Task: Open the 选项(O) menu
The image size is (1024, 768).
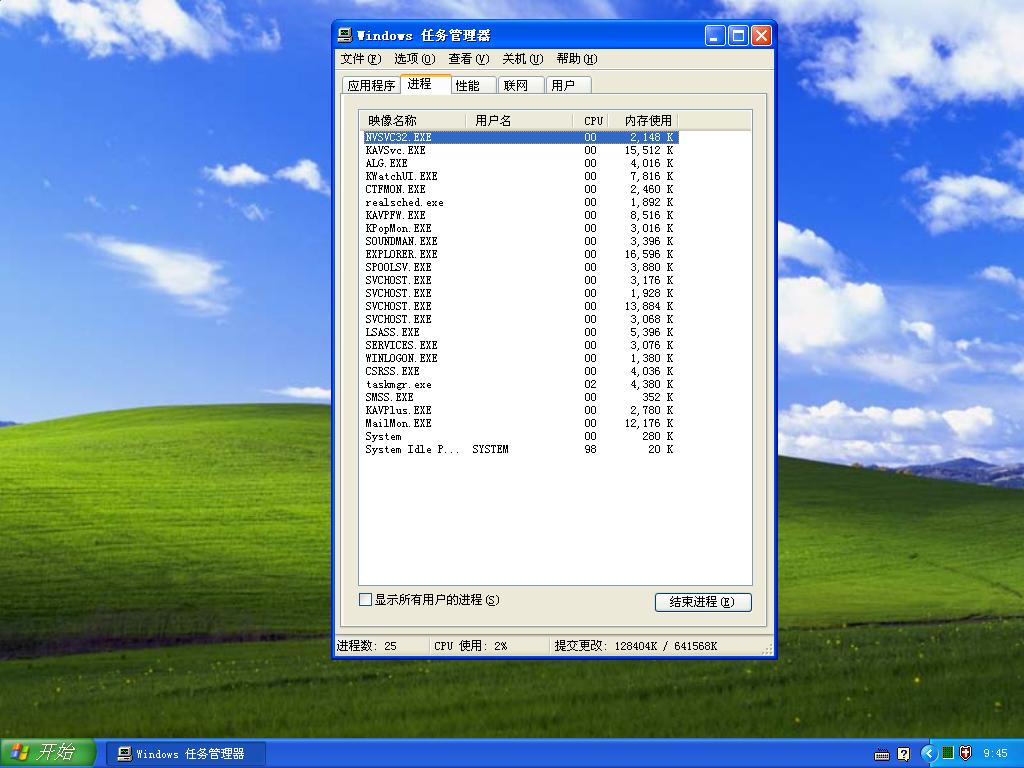Action: click(414, 59)
